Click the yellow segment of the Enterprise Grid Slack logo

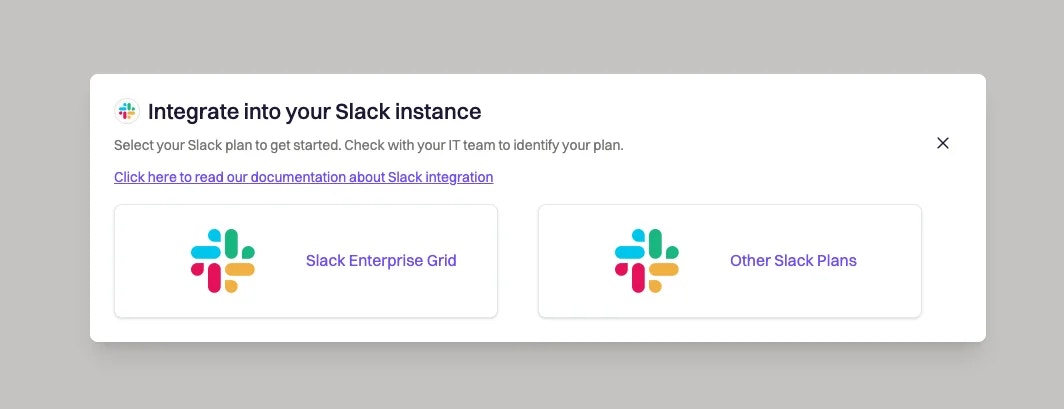point(240,270)
